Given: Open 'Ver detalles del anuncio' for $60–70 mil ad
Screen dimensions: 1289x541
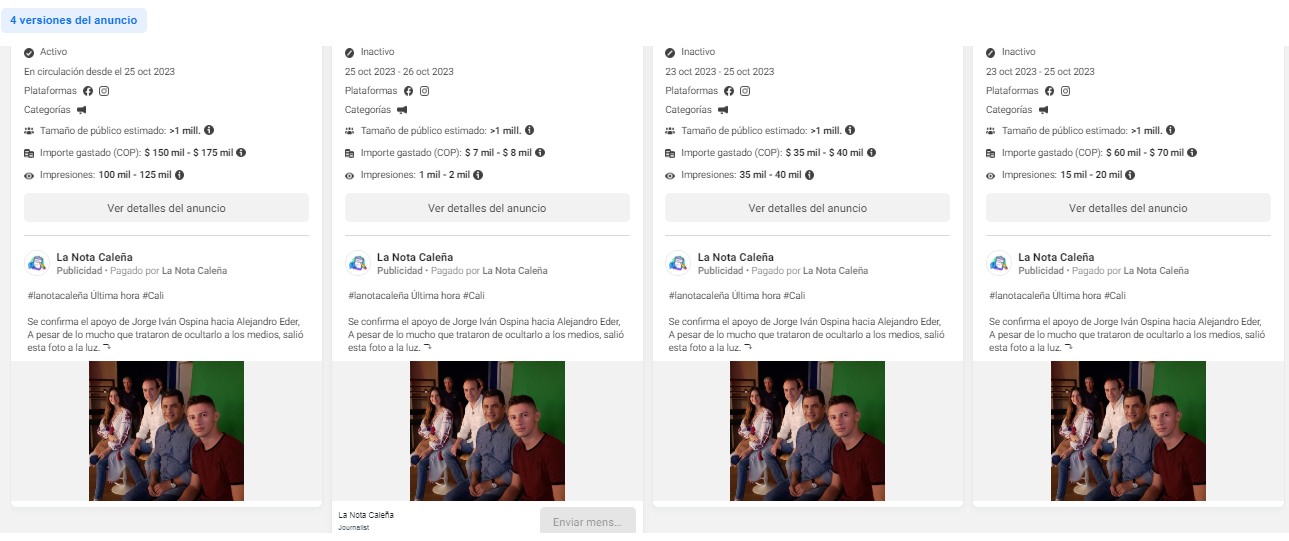Looking at the screenshot, I should point(1128,208).
